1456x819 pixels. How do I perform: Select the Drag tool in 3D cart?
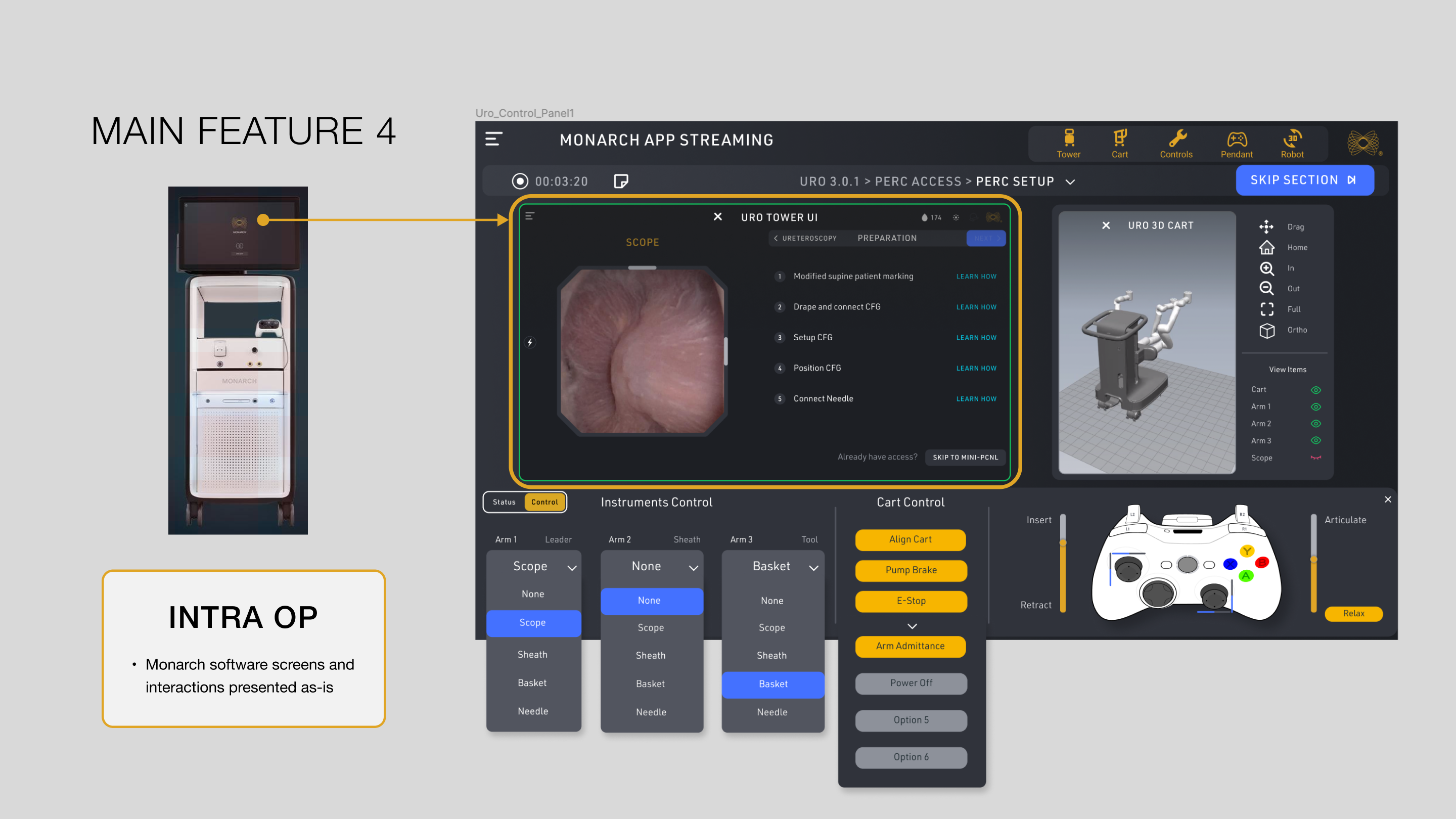pos(1266,226)
